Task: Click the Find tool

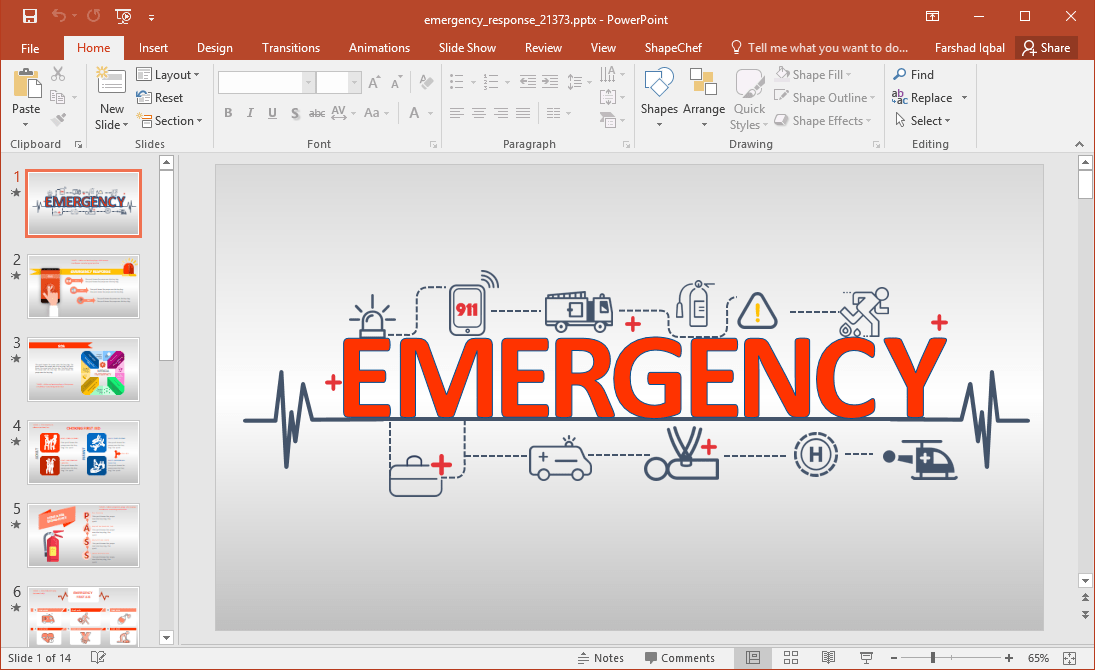Action: [x=918, y=73]
